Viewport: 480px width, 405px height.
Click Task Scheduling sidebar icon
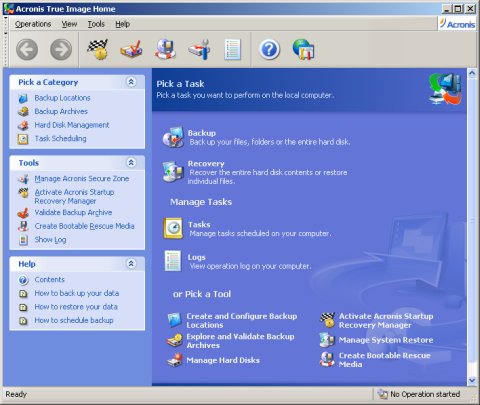coord(23,139)
